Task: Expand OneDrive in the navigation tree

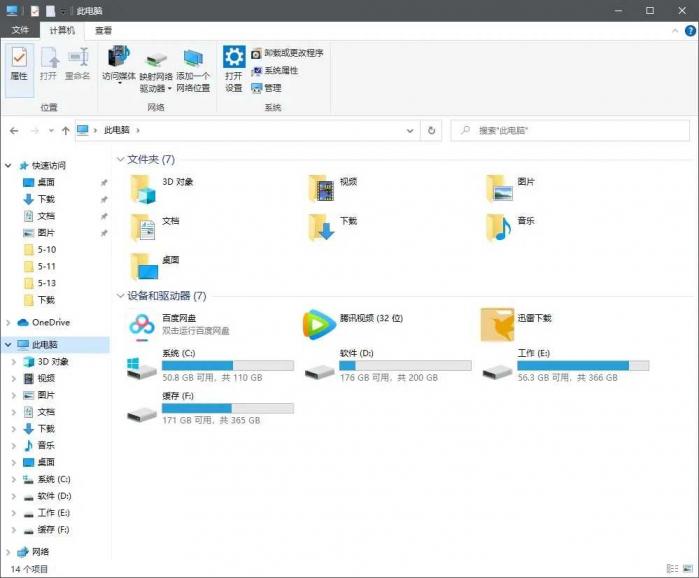Action: pyautogui.click(x=8, y=322)
